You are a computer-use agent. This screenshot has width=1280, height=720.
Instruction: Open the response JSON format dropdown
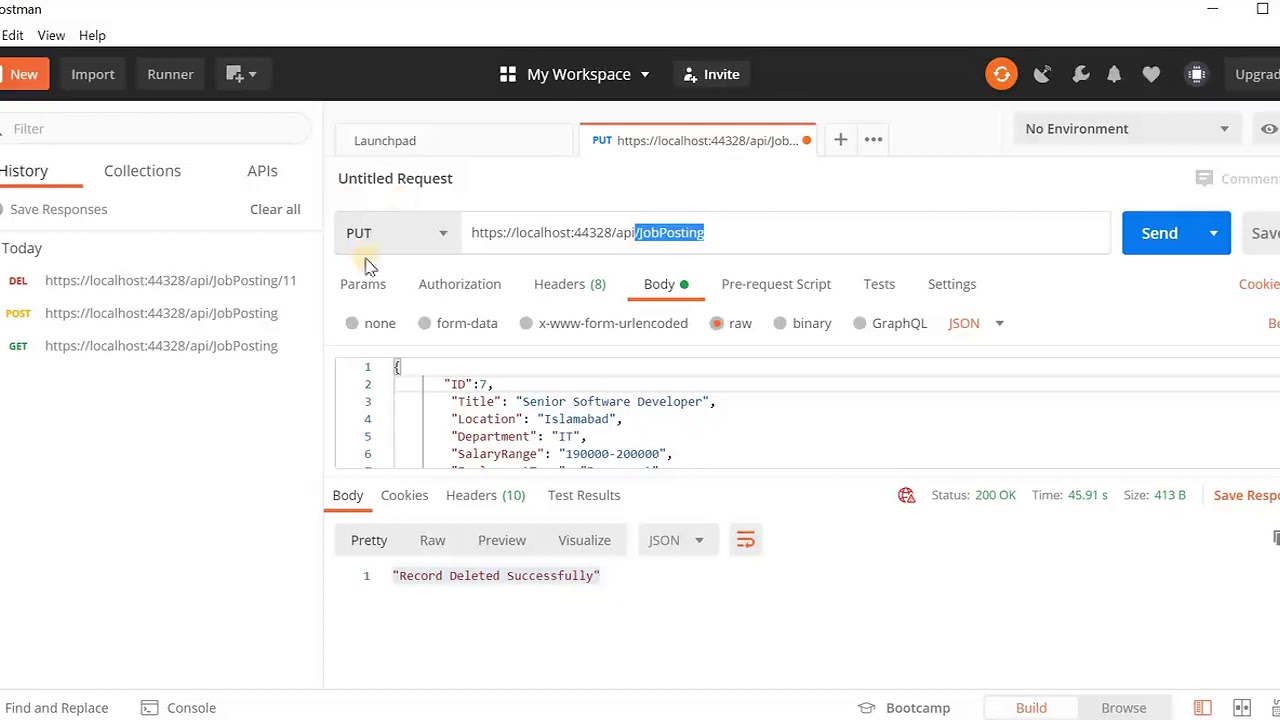click(676, 540)
